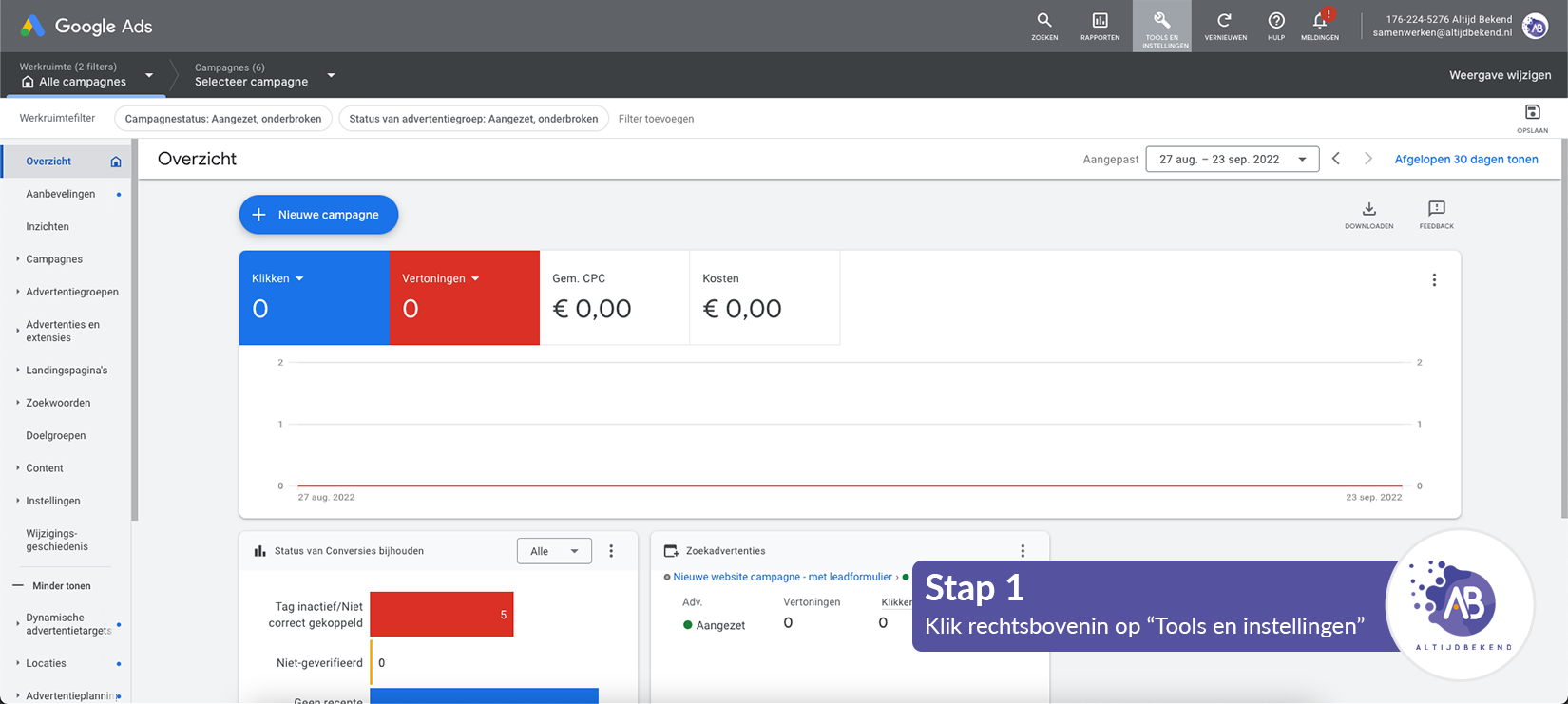The image size is (1568, 704).
Task: Collapse sidebar with Minder tonen
Action: pyautogui.click(x=61, y=586)
